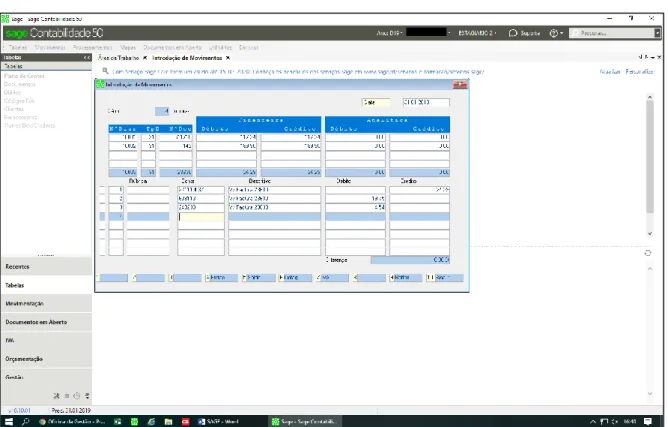Open the Suporte chat icon
The height and width of the screenshot is (427, 668).
[x=513, y=33]
